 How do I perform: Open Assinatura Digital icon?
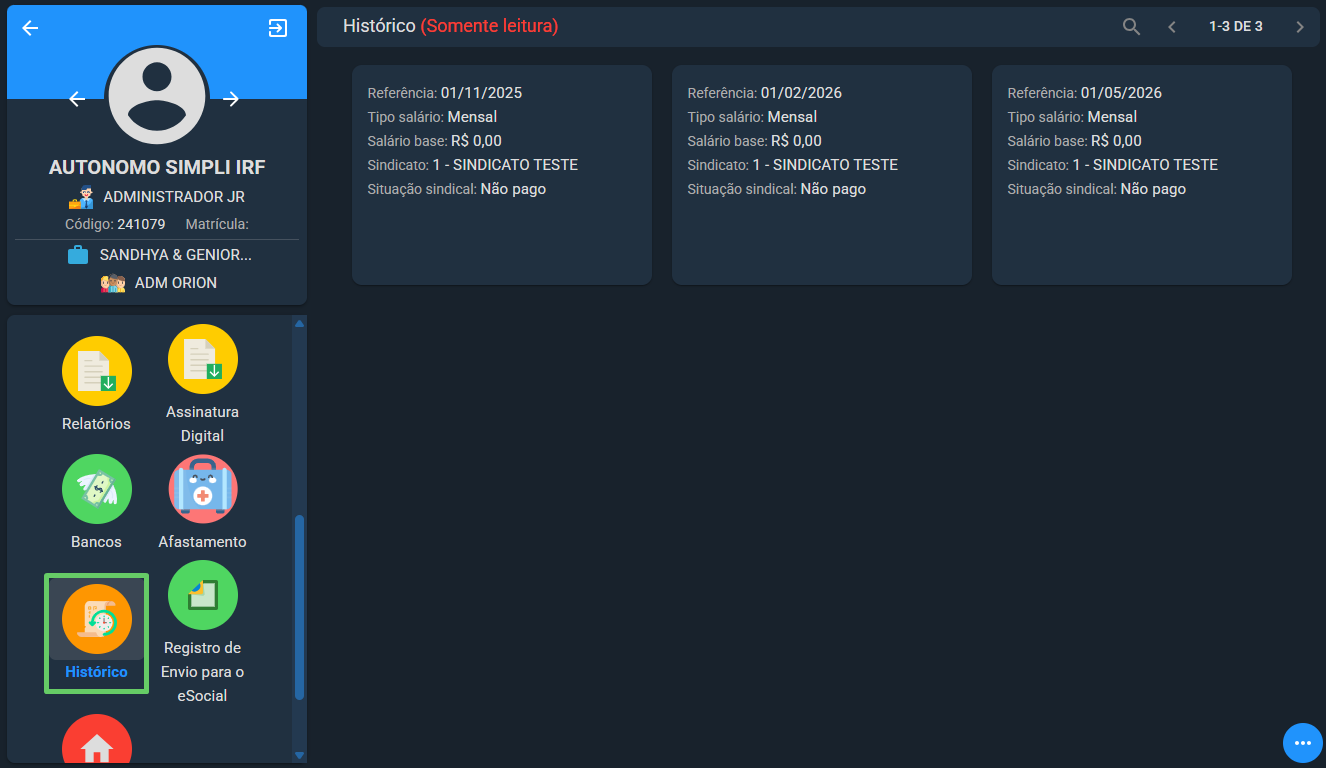(x=203, y=359)
